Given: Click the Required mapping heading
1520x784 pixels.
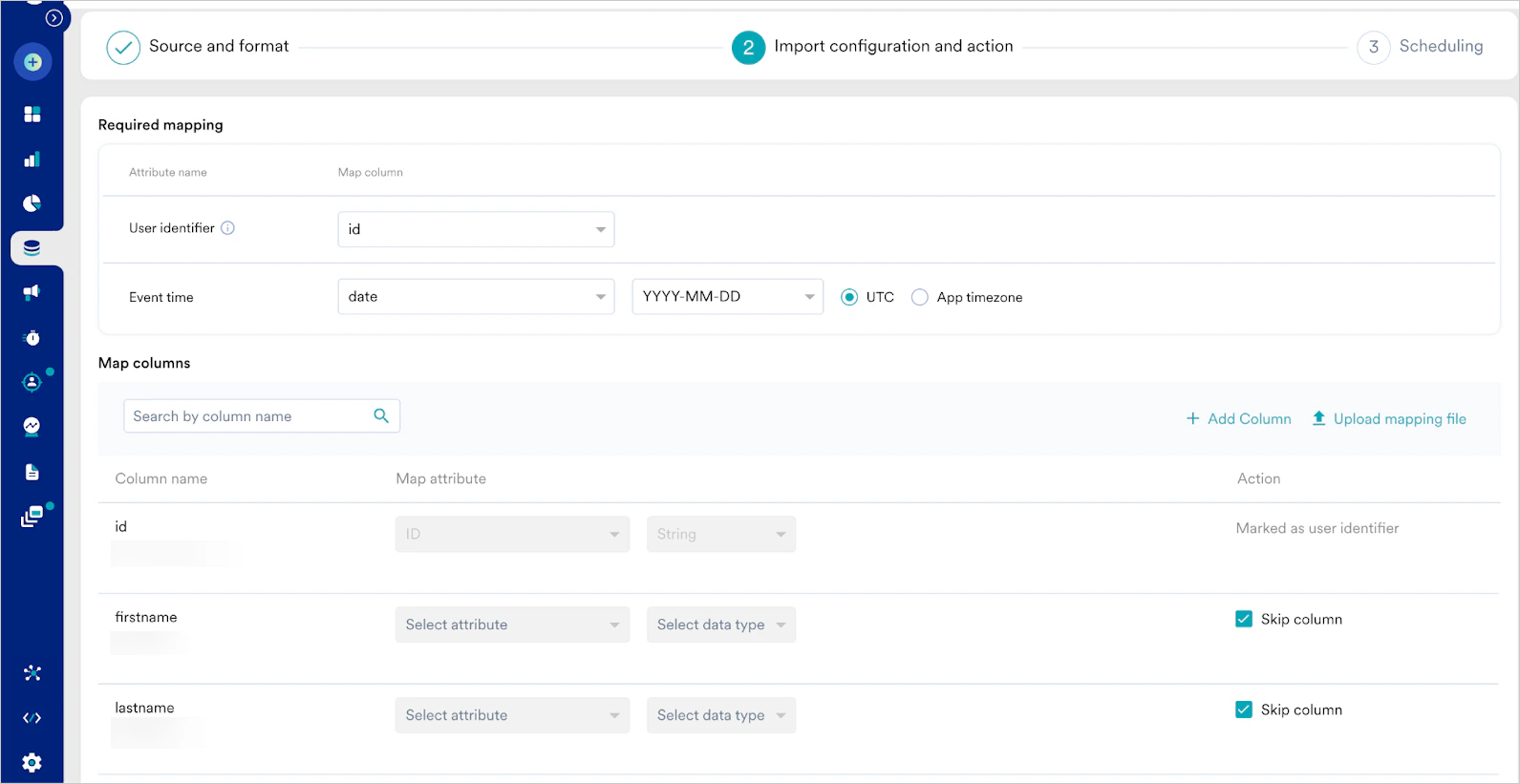Looking at the screenshot, I should (x=161, y=124).
